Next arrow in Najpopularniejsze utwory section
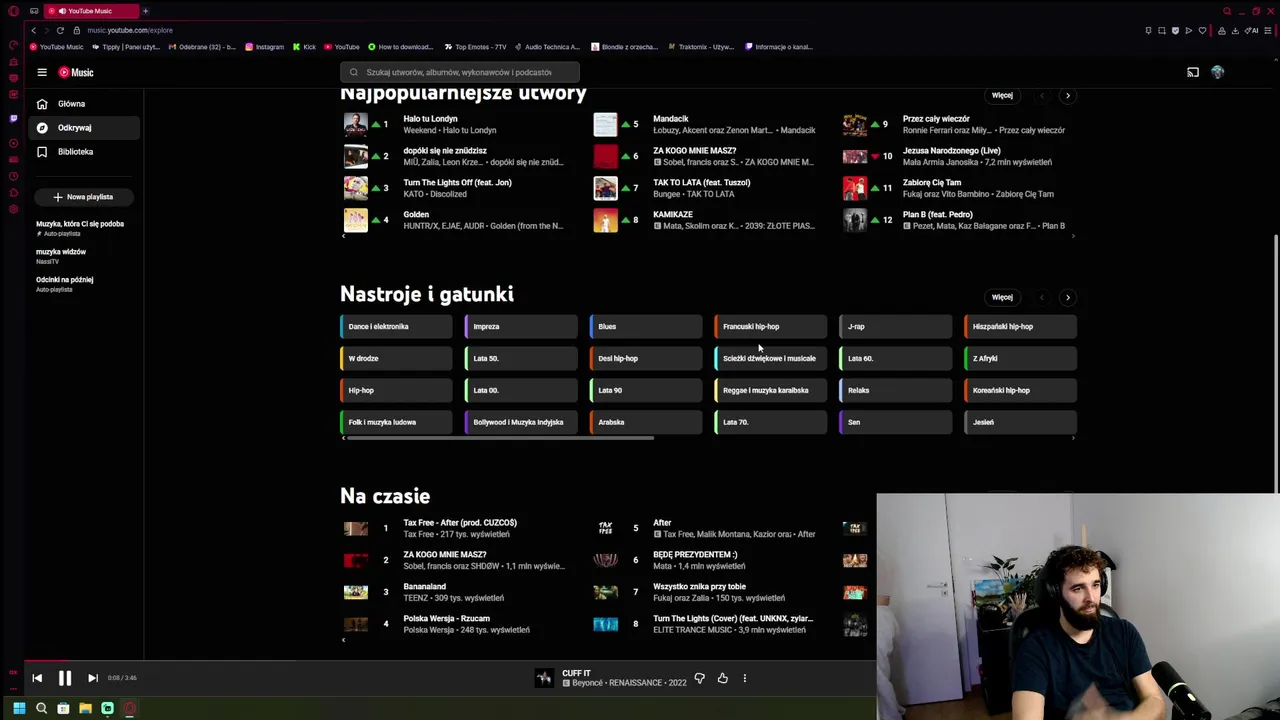 click(1067, 96)
